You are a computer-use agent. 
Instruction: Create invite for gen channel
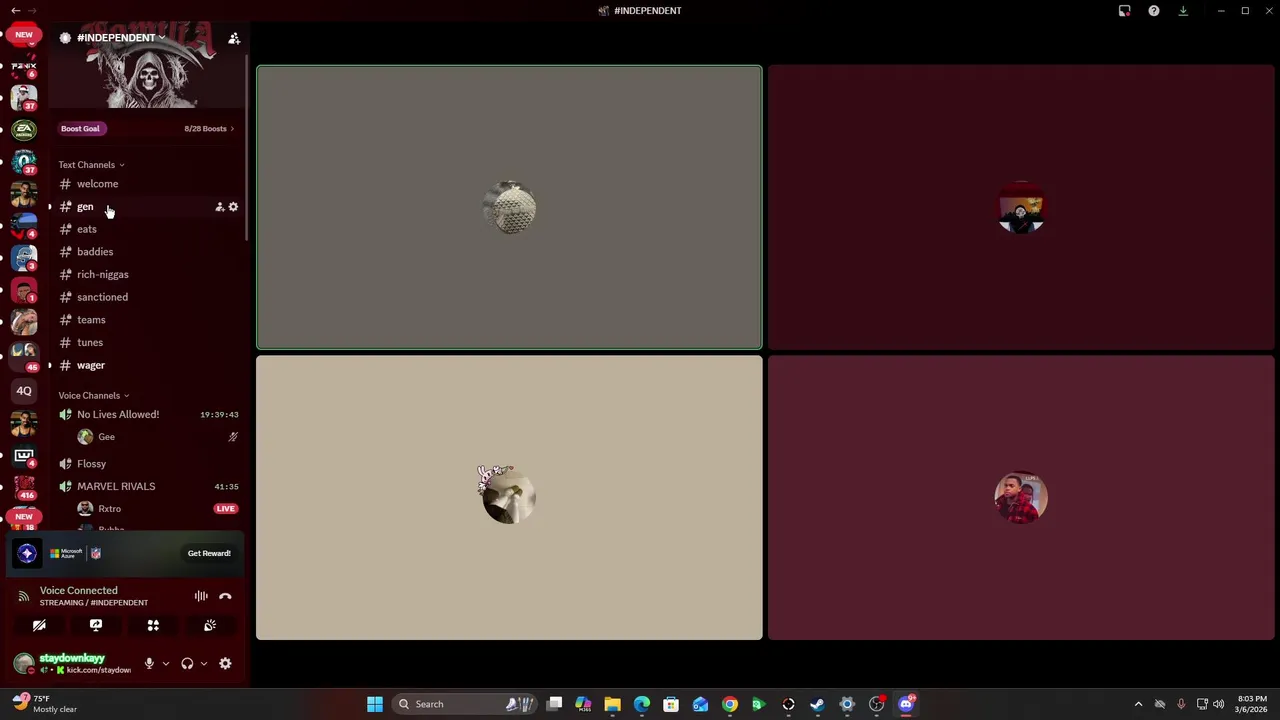(220, 207)
